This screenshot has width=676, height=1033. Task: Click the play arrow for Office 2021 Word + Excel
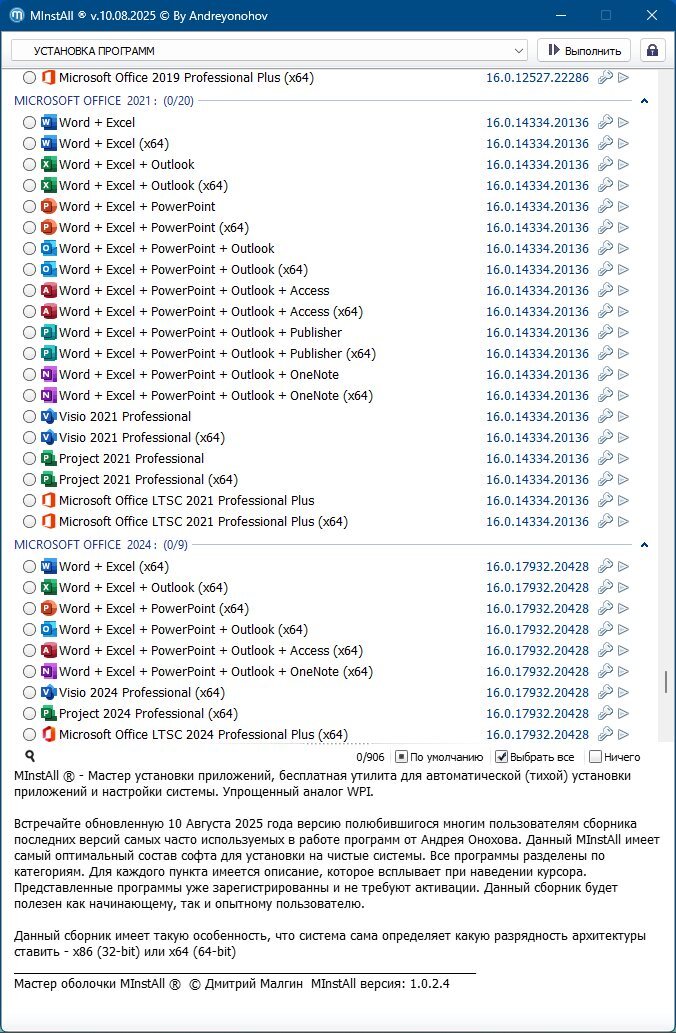pos(623,123)
